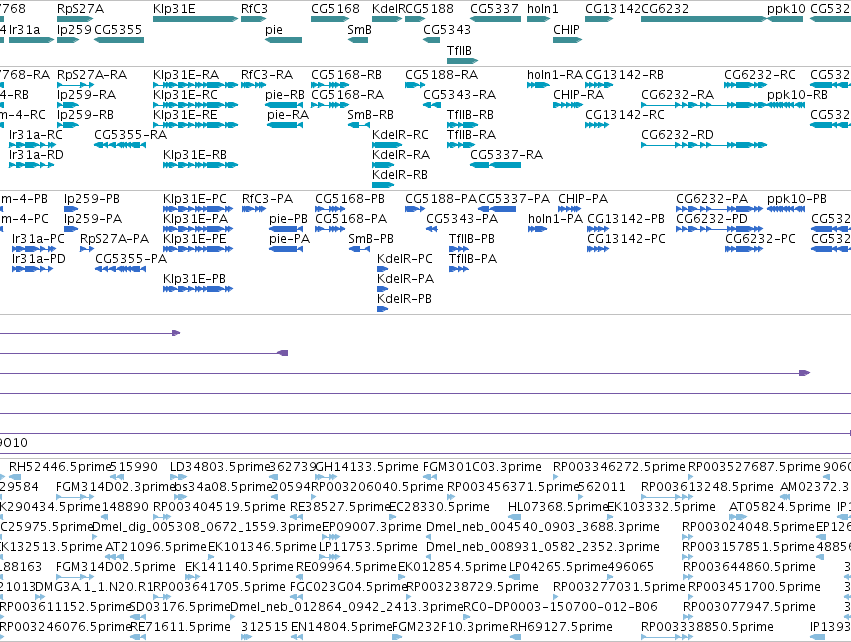
Task: Click protein SmB-PB
Action: click(x=359, y=249)
